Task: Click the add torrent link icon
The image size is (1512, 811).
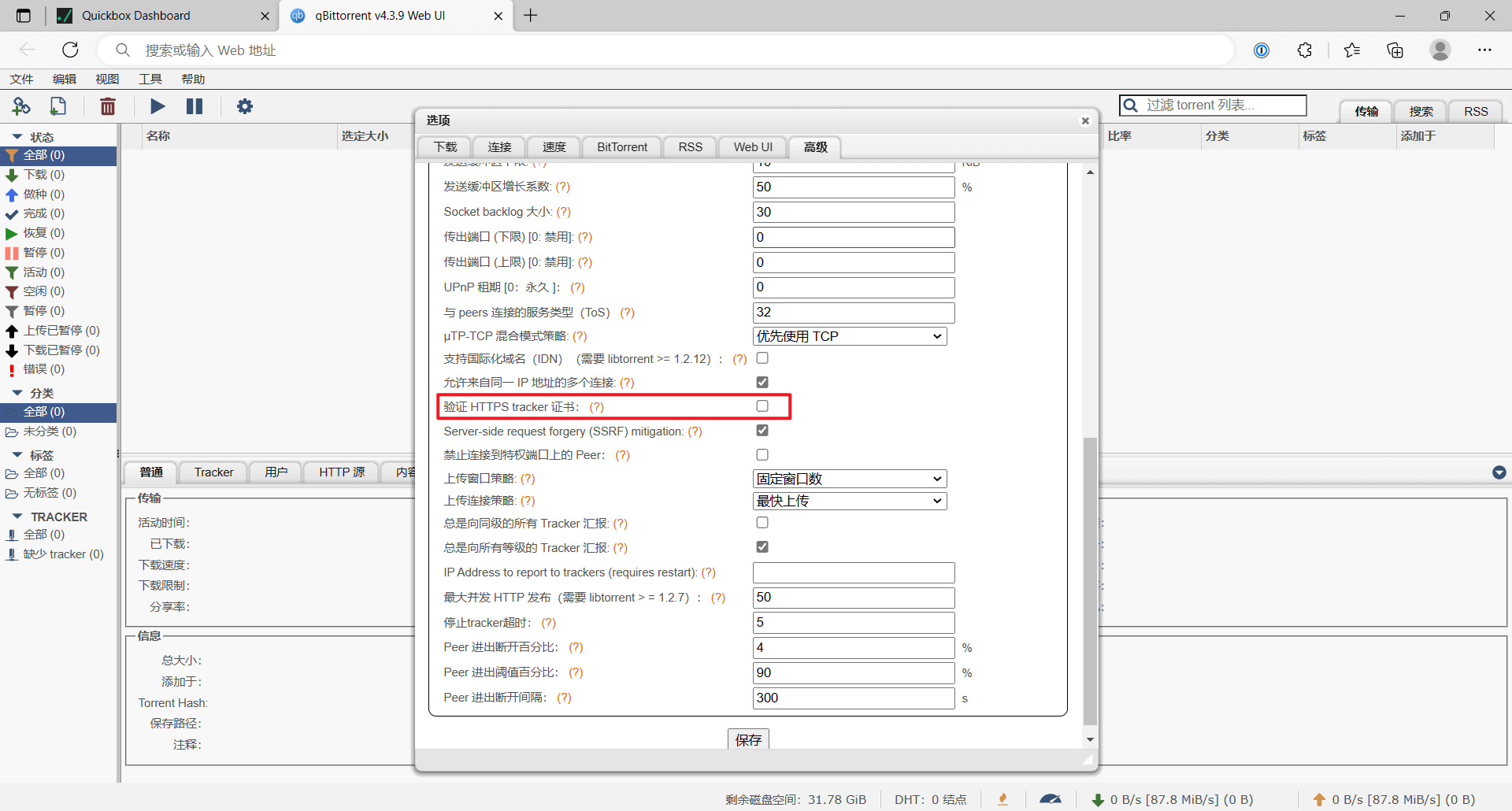Action: 21,106
